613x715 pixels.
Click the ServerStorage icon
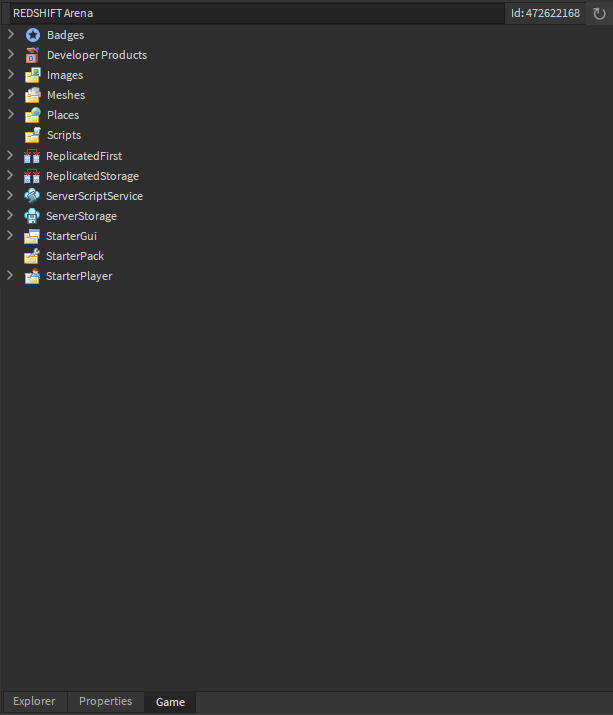click(x=32, y=216)
